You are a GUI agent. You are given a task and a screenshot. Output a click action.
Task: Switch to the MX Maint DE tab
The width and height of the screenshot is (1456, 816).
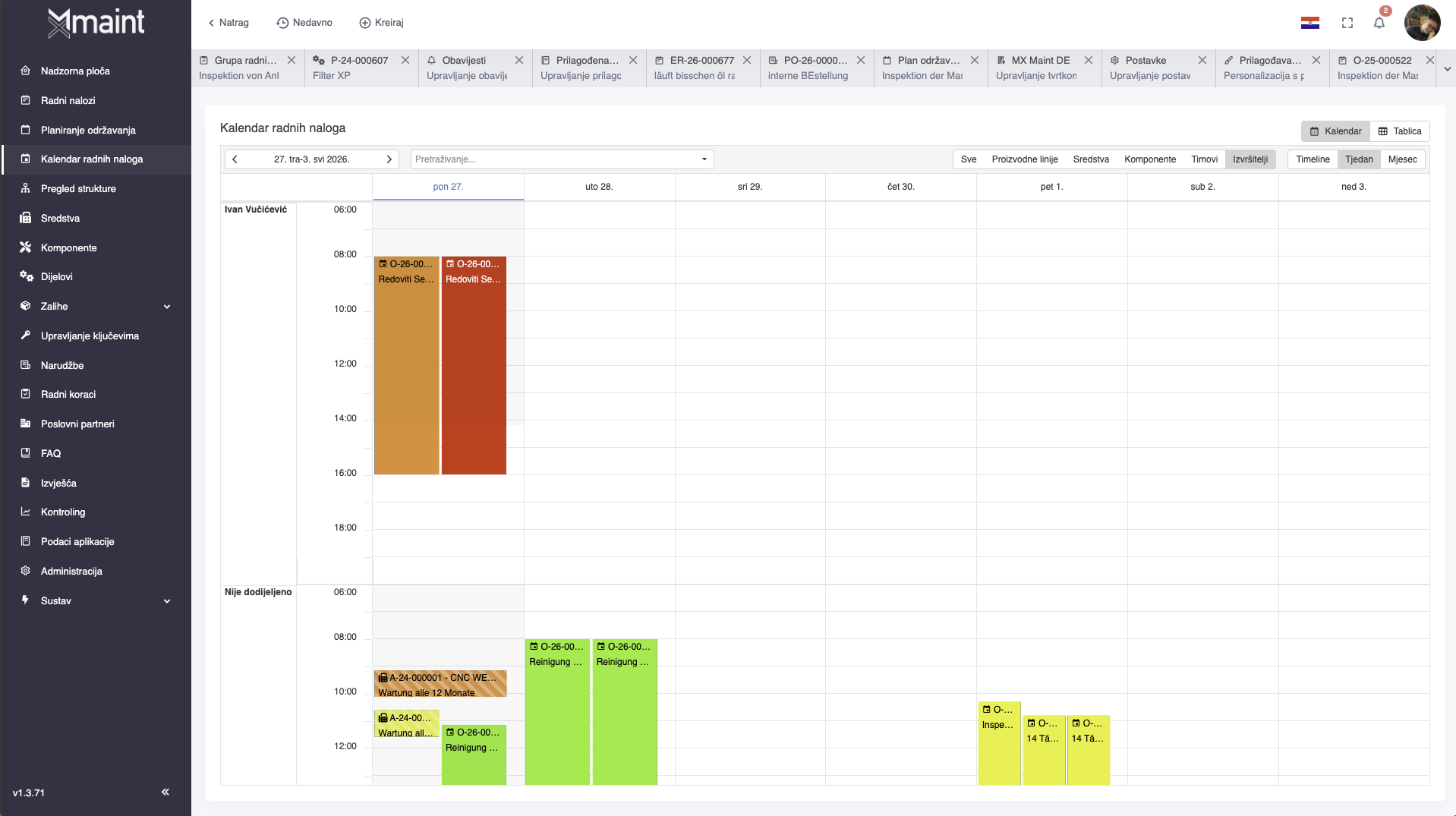pos(1039,61)
